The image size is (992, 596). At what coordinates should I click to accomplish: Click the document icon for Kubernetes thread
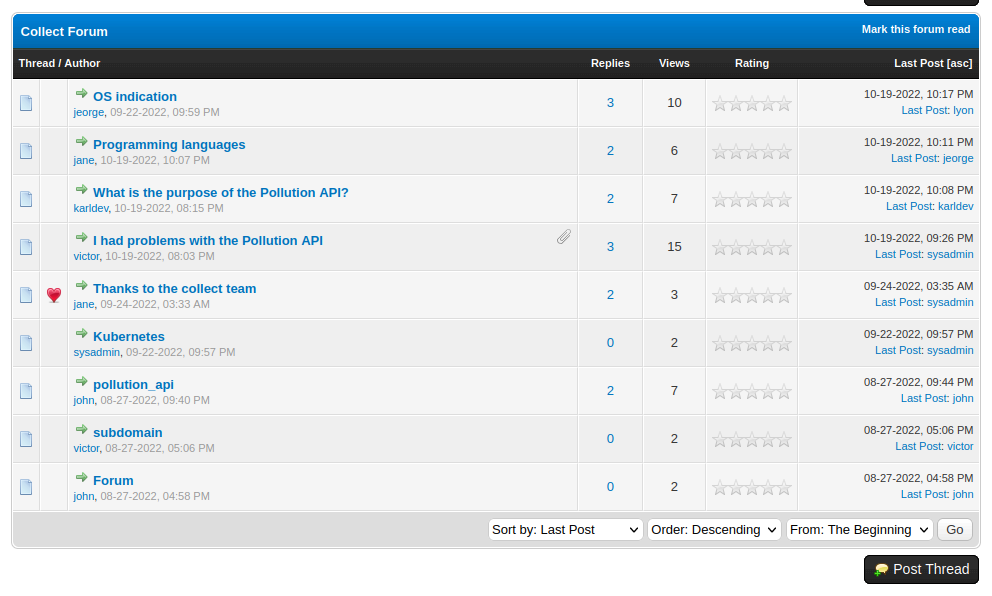(26, 343)
